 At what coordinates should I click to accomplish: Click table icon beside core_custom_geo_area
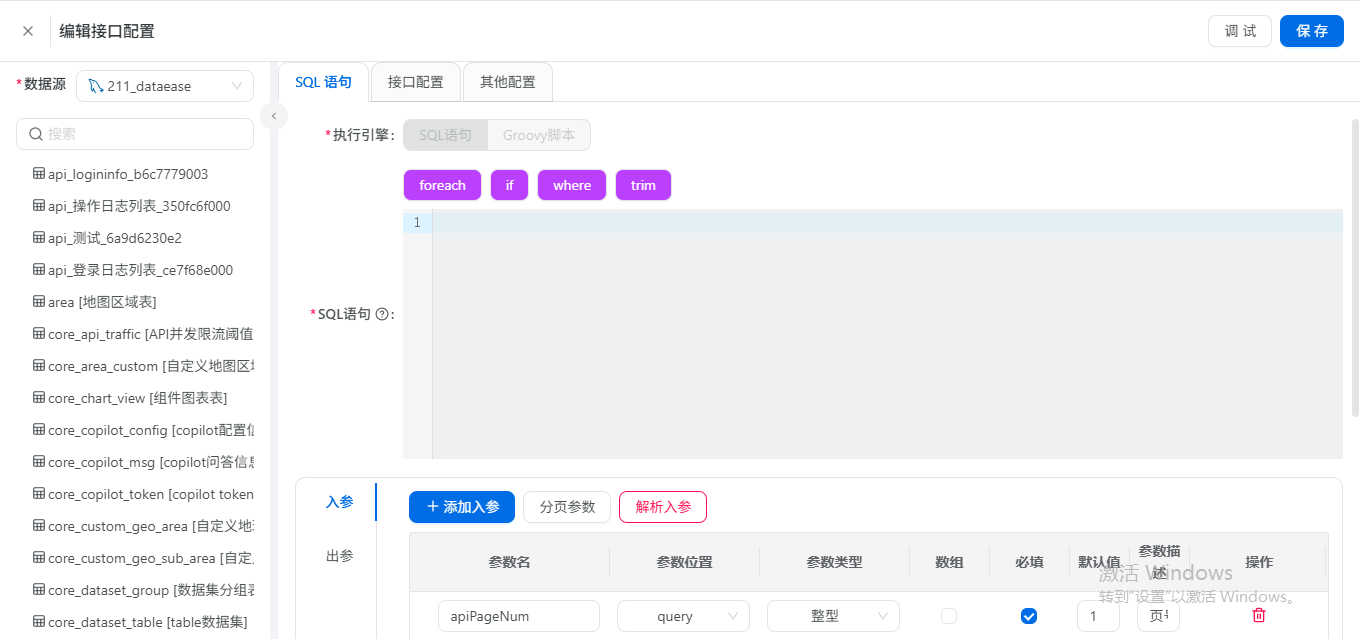[39, 526]
